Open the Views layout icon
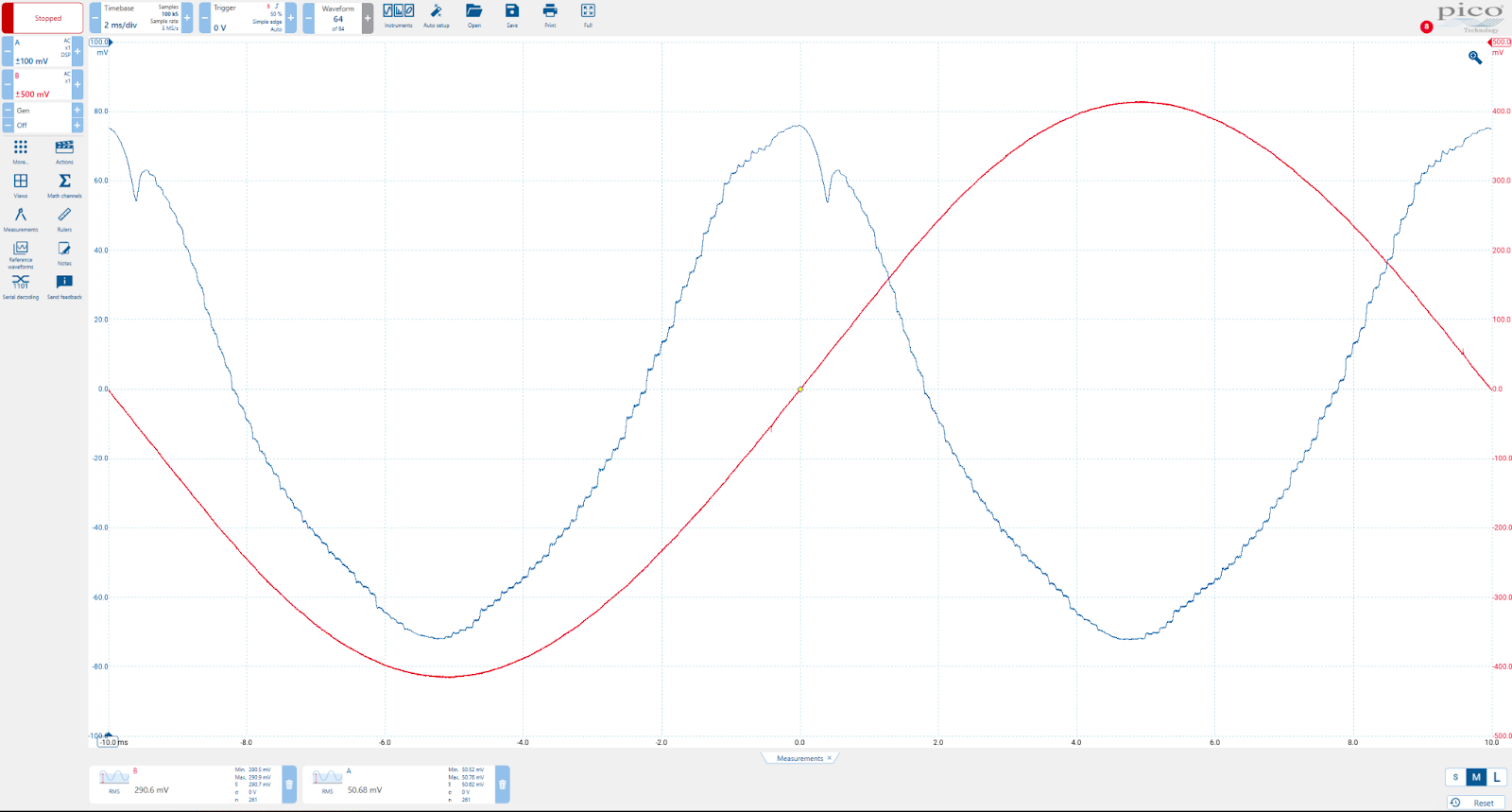This screenshot has width=1512, height=812. coord(21,184)
